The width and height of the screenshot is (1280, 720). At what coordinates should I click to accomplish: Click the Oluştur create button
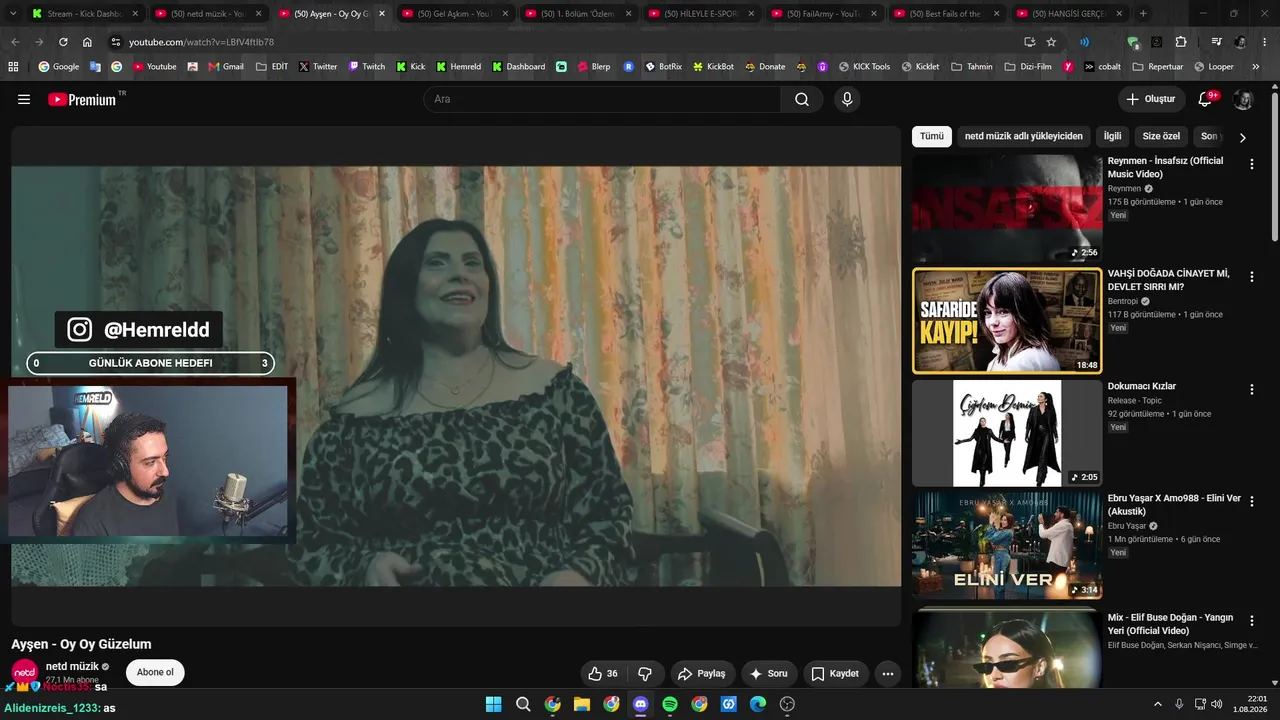tap(1151, 99)
